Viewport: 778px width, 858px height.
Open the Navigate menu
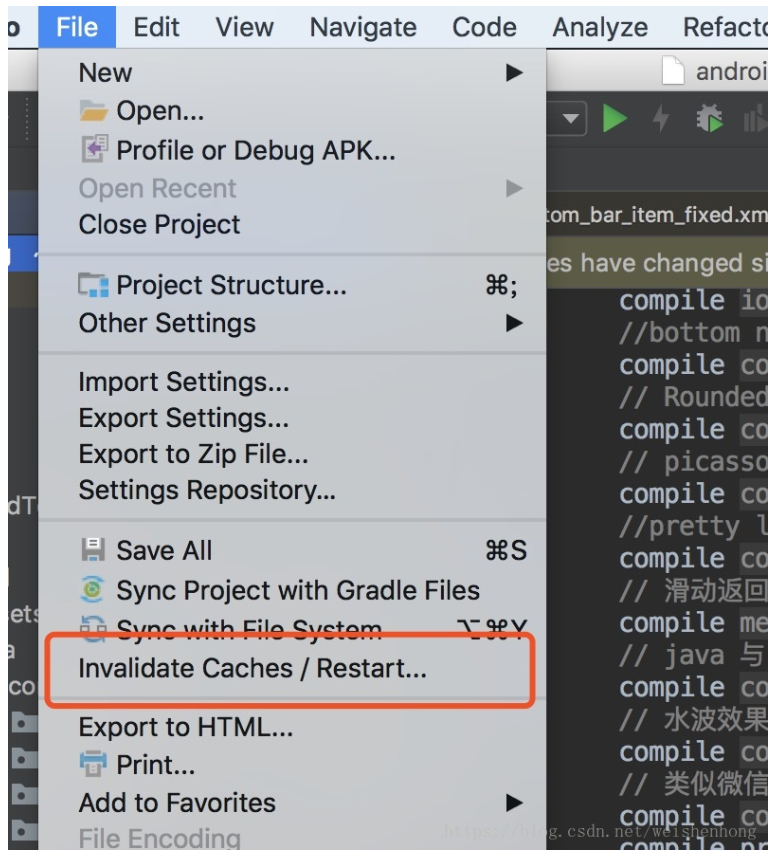[363, 27]
